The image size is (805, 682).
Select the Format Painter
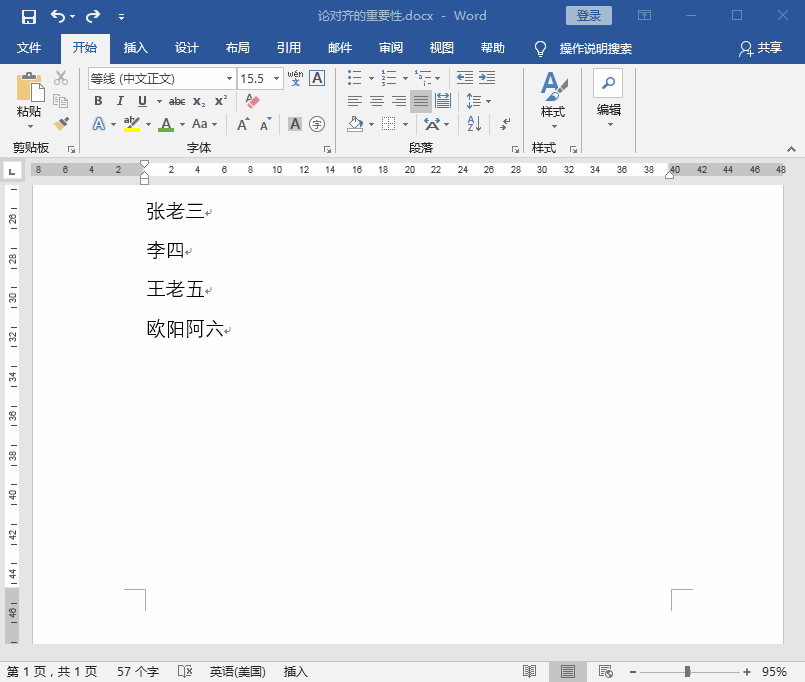pyautogui.click(x=62, y=123)
